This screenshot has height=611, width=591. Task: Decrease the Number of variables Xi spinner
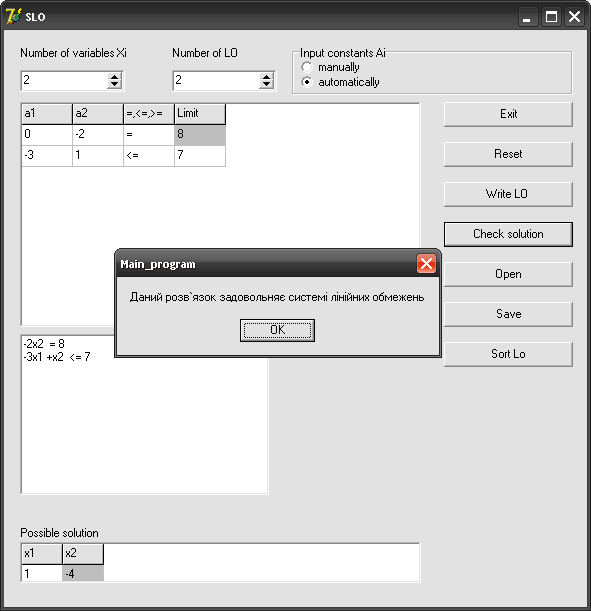114,85
